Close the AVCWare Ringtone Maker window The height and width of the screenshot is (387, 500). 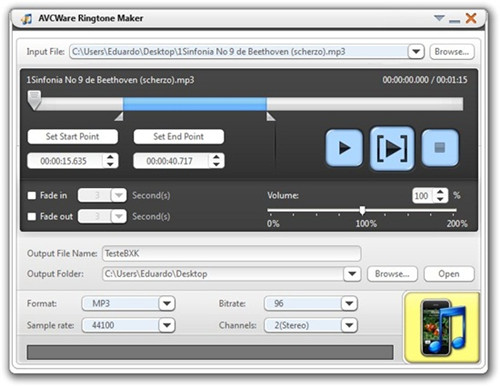471,18
